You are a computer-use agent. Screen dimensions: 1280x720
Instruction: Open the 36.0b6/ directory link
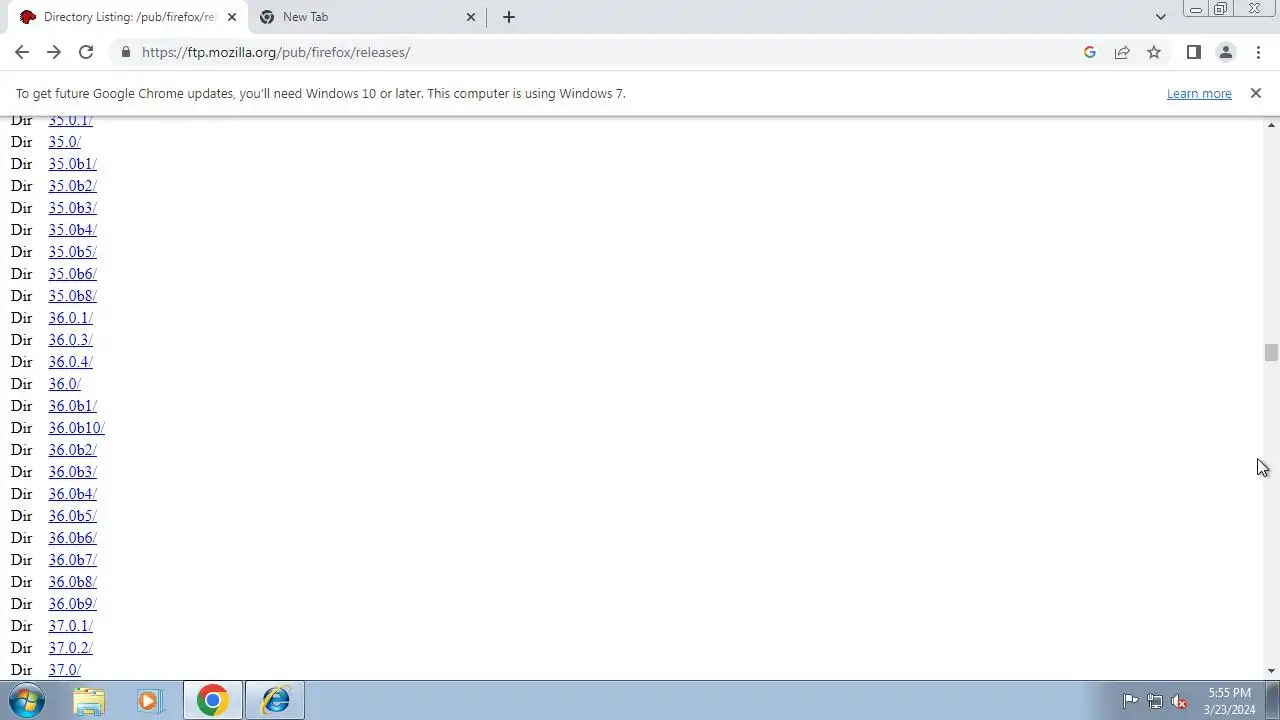73,538
